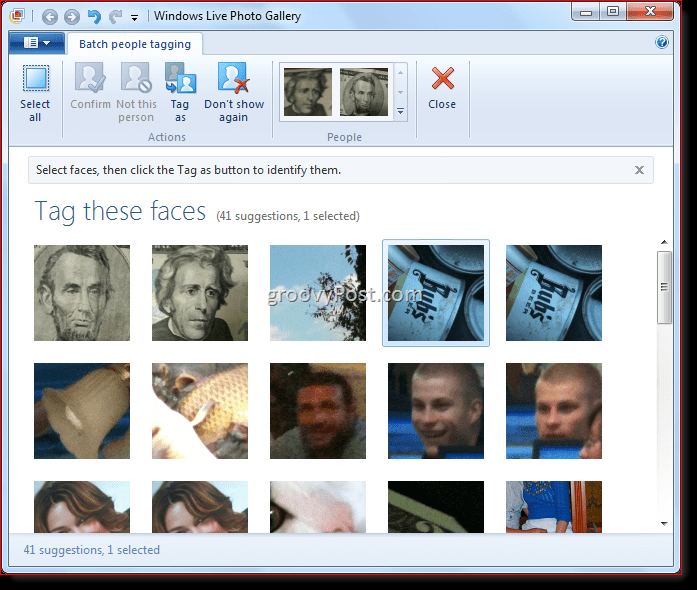
Task: Minimize the Photo Gallery window
Action: pyautogui.click(x=586, y=12)
